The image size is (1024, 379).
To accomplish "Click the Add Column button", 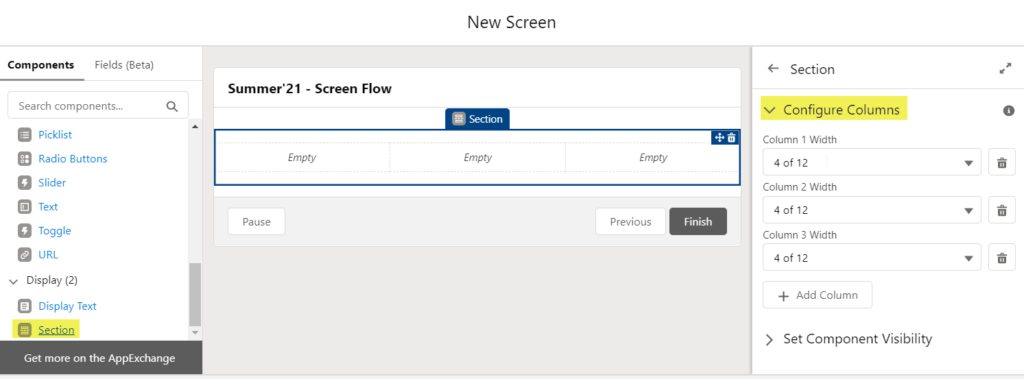I will [x=818, y=295].
